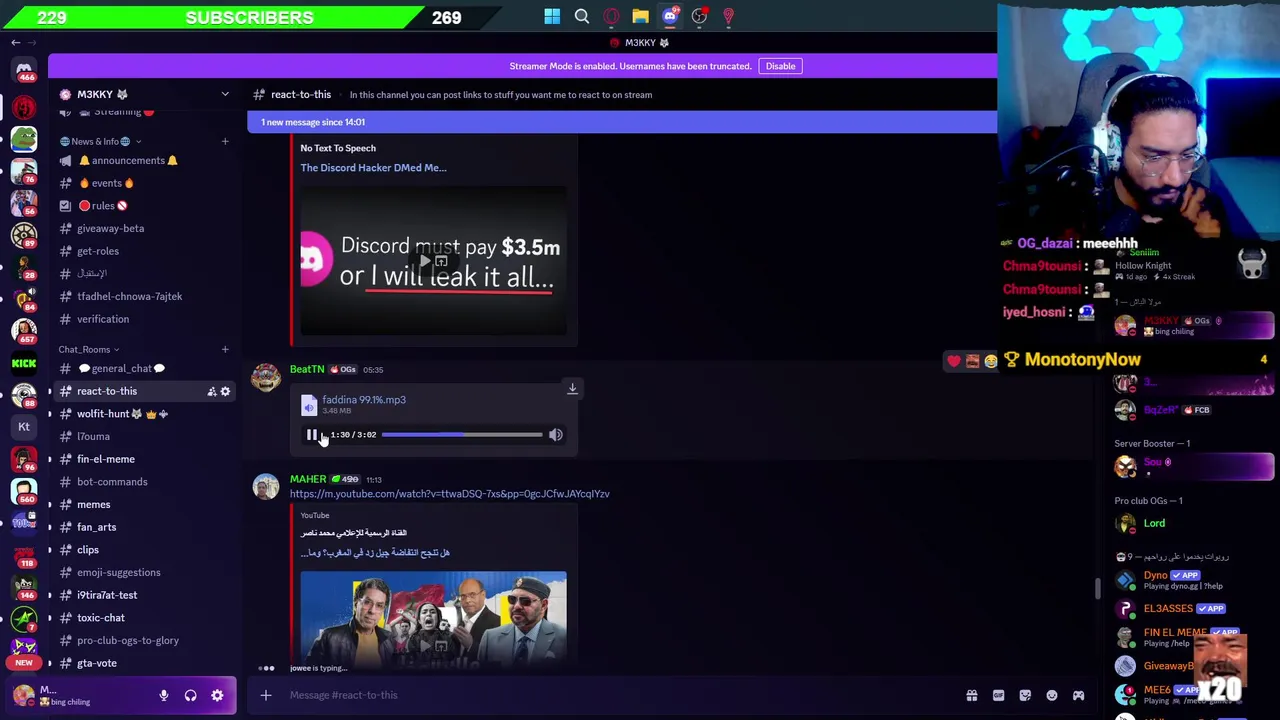Go to the announcements channel
Screen dimensions: 1280x720
(127, 160)
